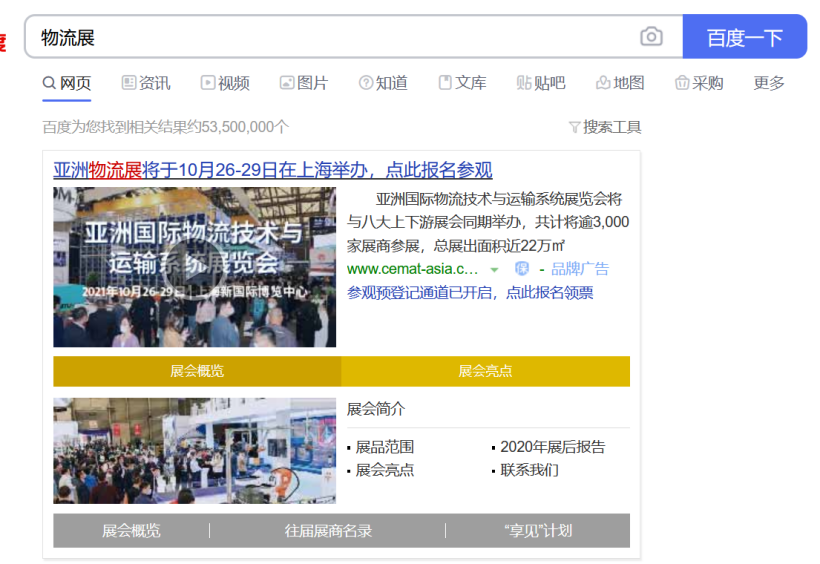The image size is (820, 564).
Task: Select the 网页 tab
Action: tap(67, 83)
